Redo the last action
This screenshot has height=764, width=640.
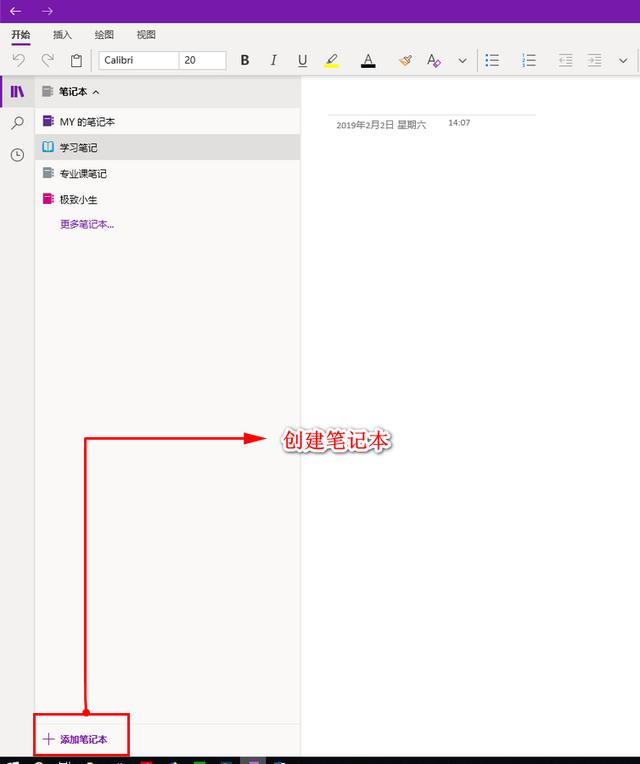[x=47, y=60]
